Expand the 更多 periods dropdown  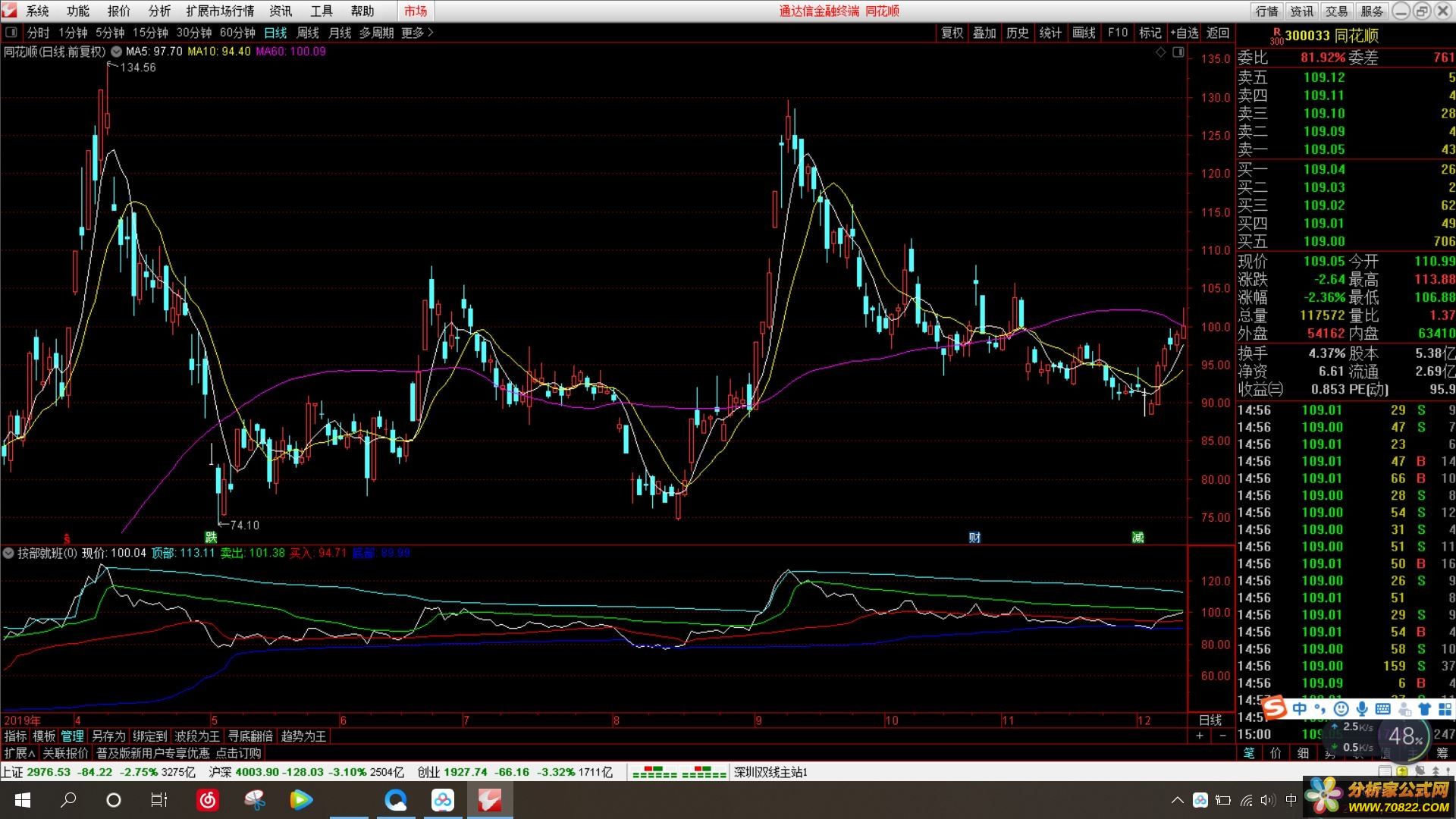tap(418, 33)
